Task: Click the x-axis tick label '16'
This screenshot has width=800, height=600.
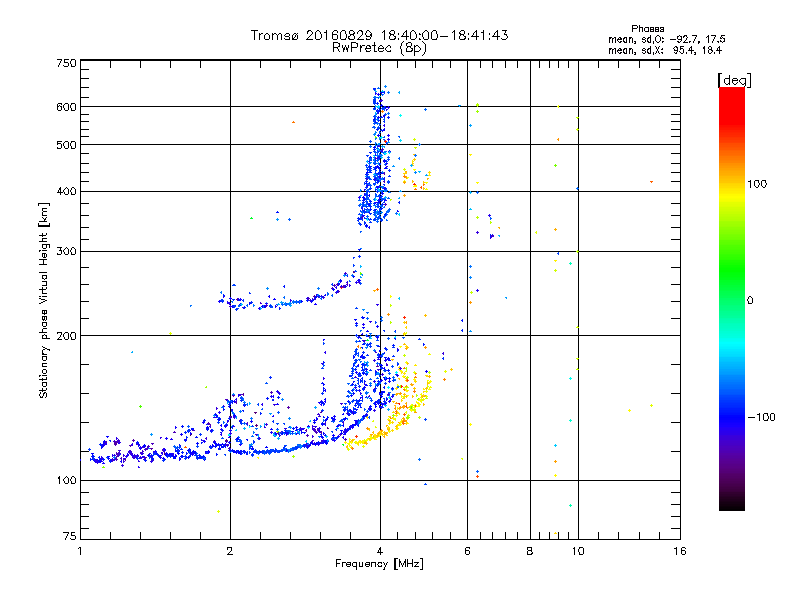Action: [680, 551]
